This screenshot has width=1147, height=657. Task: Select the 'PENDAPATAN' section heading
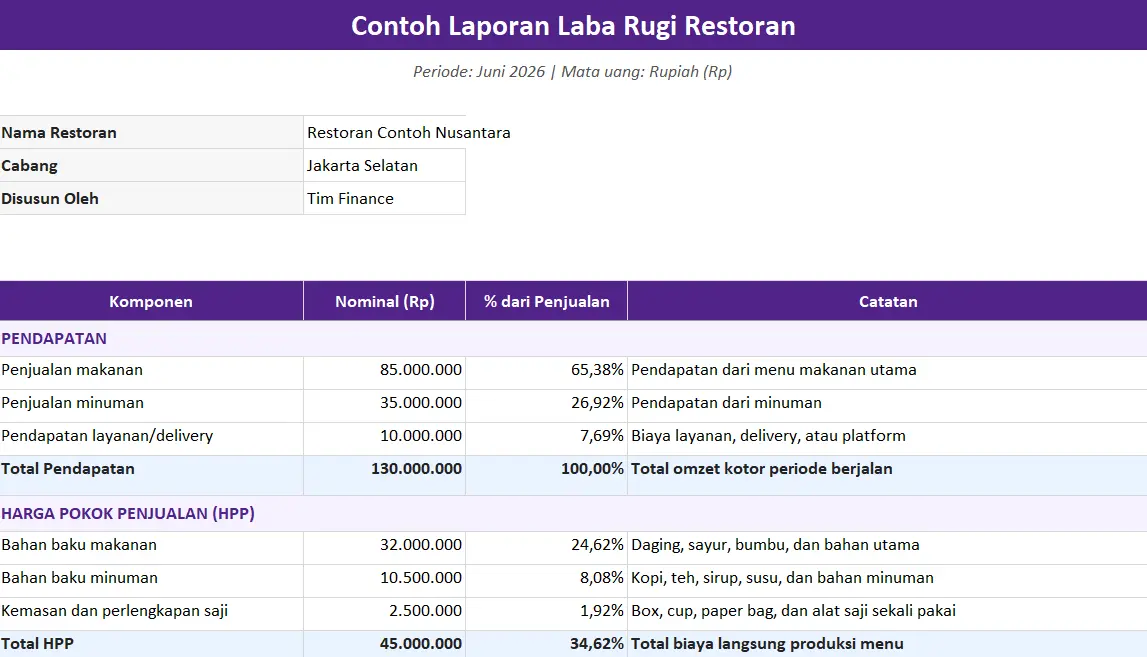(x=54, y=339)
